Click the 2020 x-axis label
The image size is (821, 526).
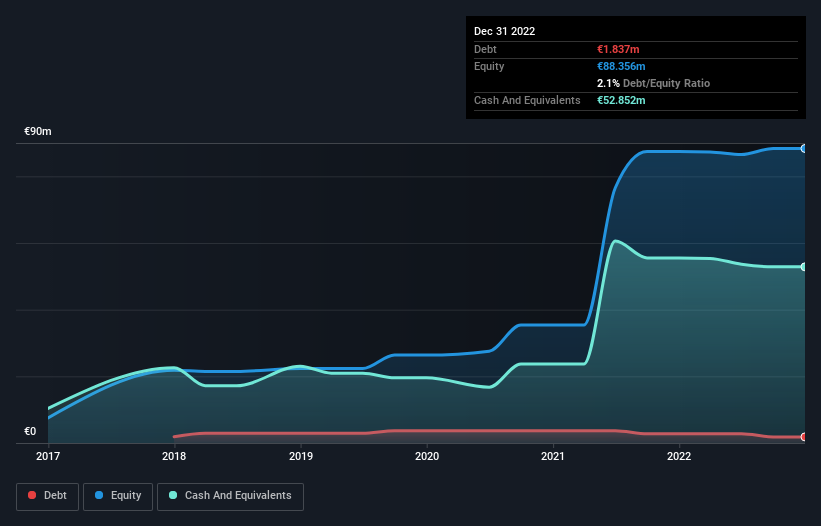(x=427, y=456)
